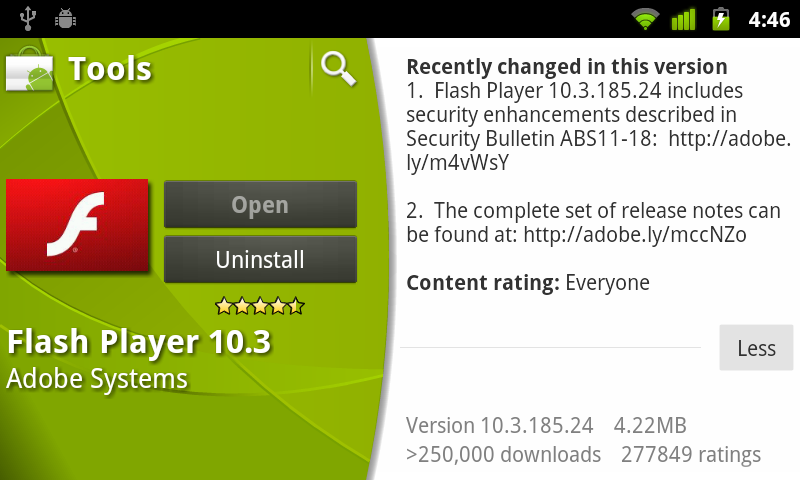Image resolution: width=800 pixels, height=480 pixels.
Task: Tap the Flash Player 10.3 title
Action: click(139, 342)
